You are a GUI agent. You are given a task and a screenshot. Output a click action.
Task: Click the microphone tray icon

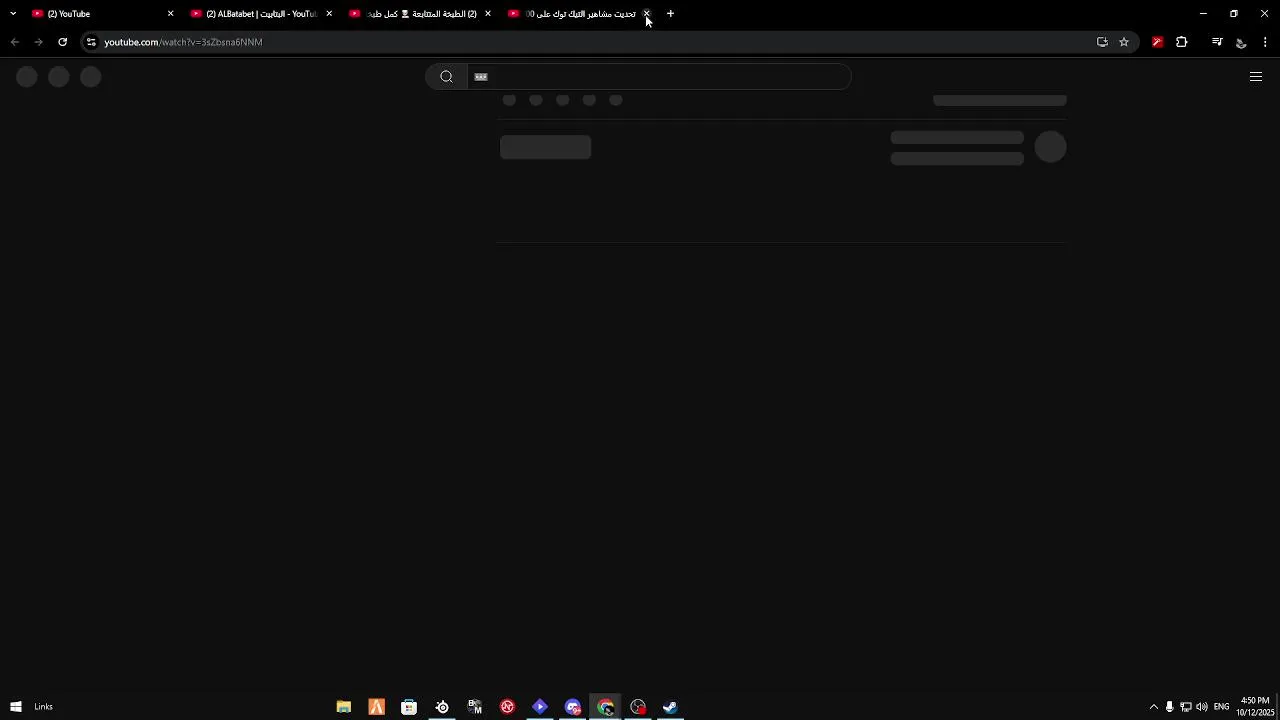1170,707
